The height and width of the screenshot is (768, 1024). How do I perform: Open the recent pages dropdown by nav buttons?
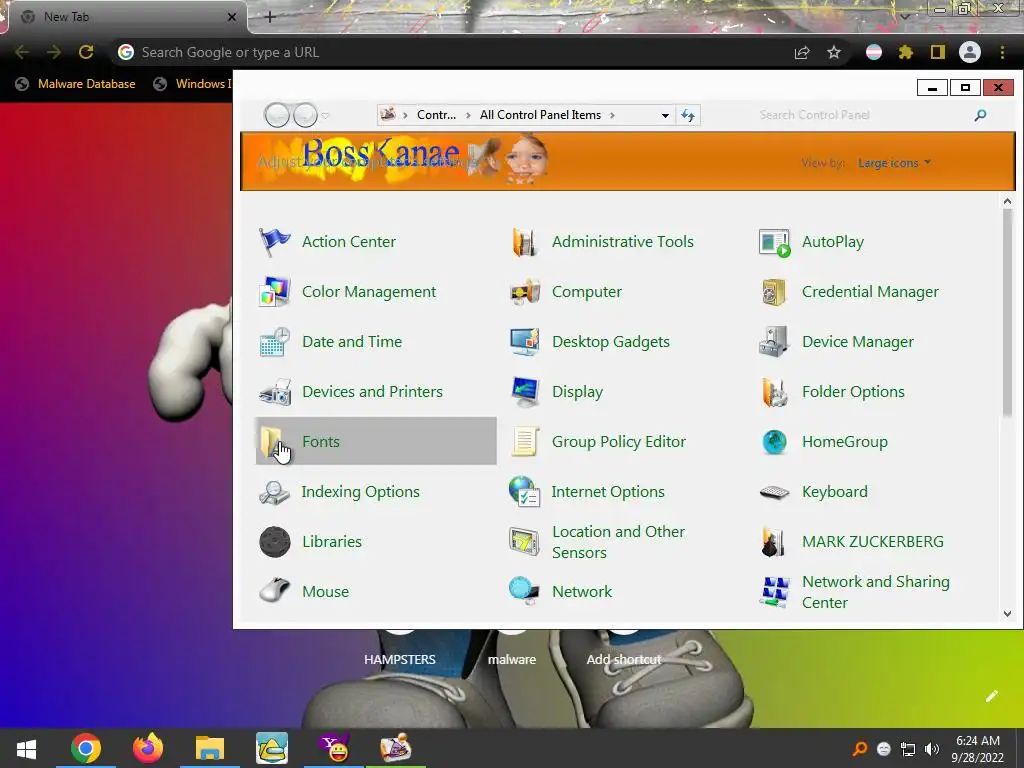(x=325, y=116)
